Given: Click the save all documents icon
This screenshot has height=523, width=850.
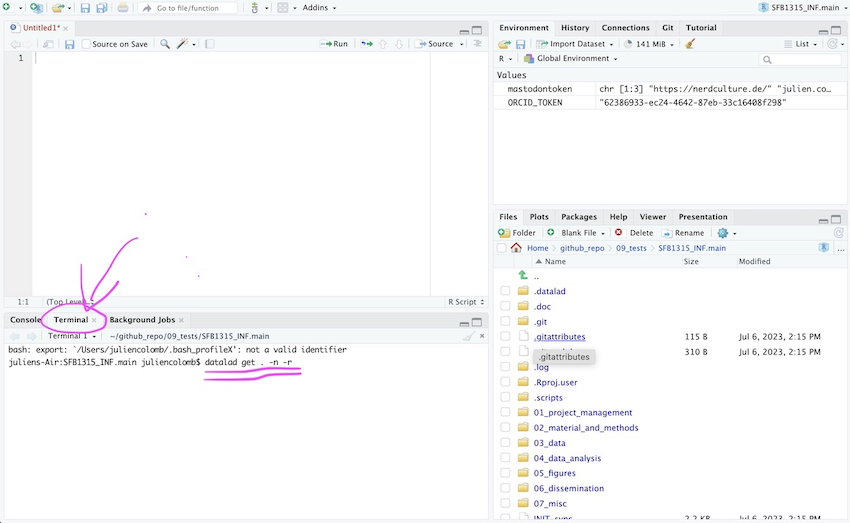Looking at the screenshot, I should pos(101,8).
